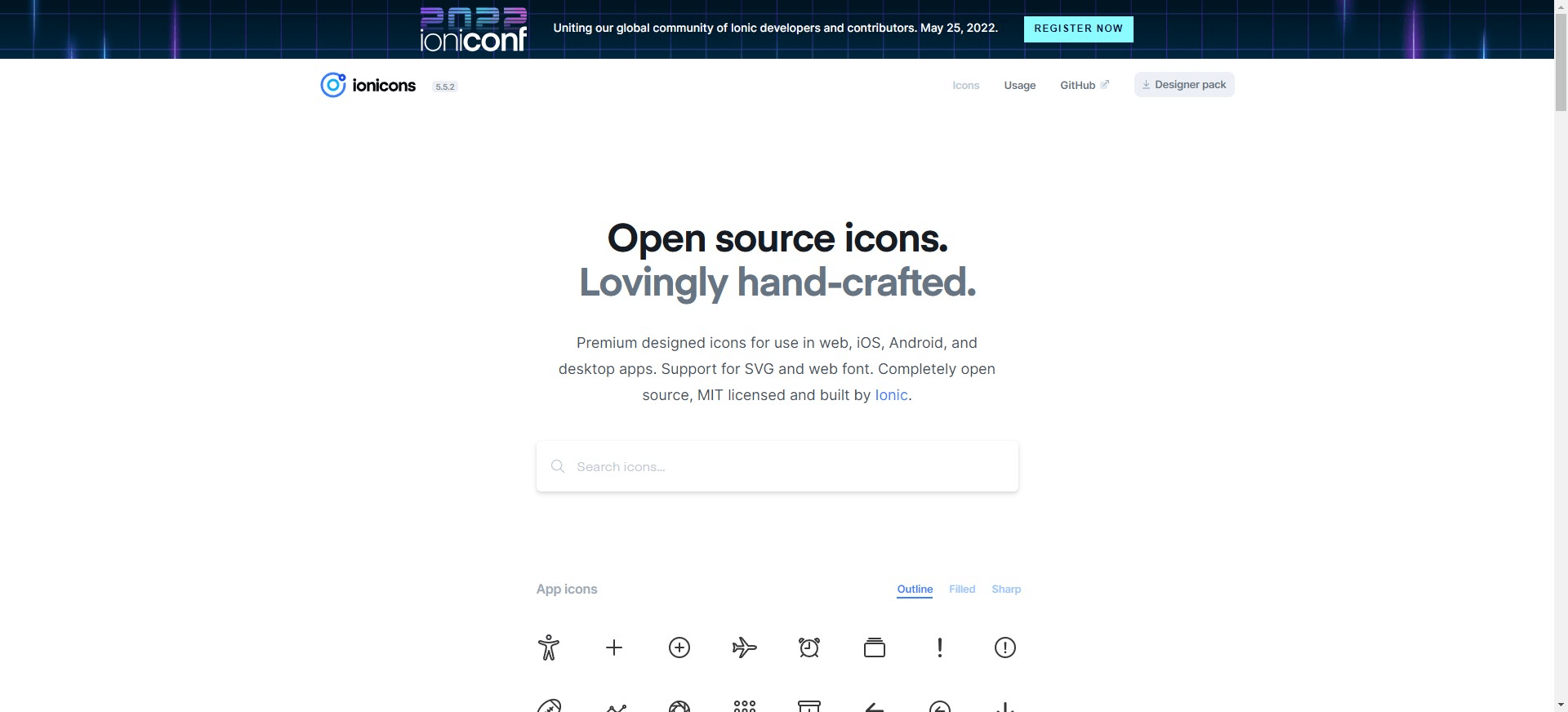
Task: Select the accessibility person icon
Action: tap(549, 647)
